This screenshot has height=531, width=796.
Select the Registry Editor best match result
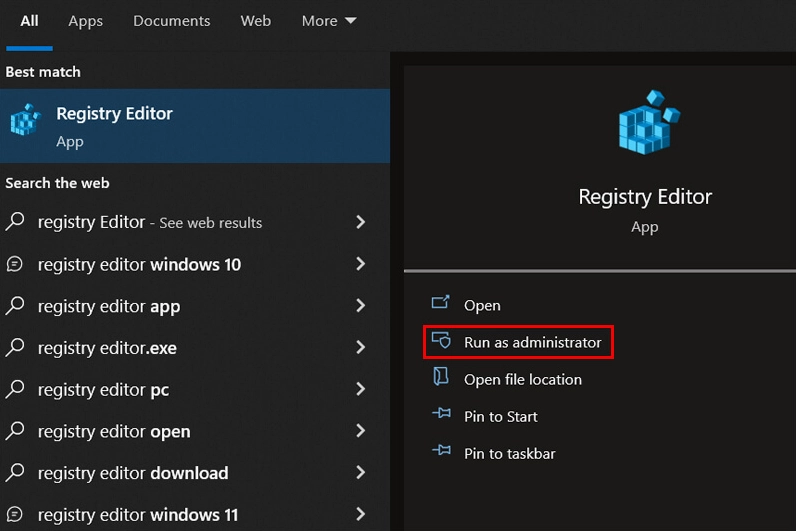pyautogui.click(x=195, y=126)
